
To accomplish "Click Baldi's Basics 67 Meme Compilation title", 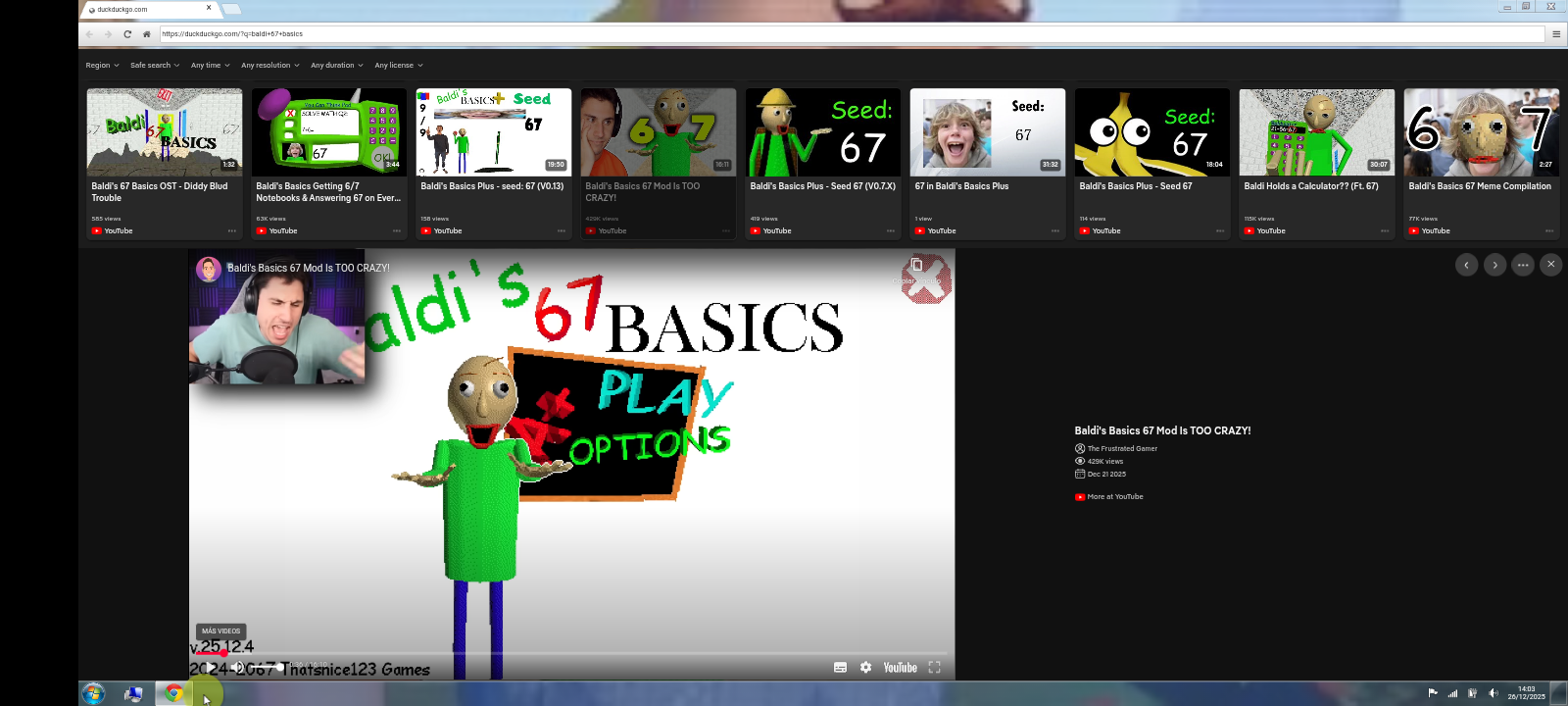I will pos(1480,186).
